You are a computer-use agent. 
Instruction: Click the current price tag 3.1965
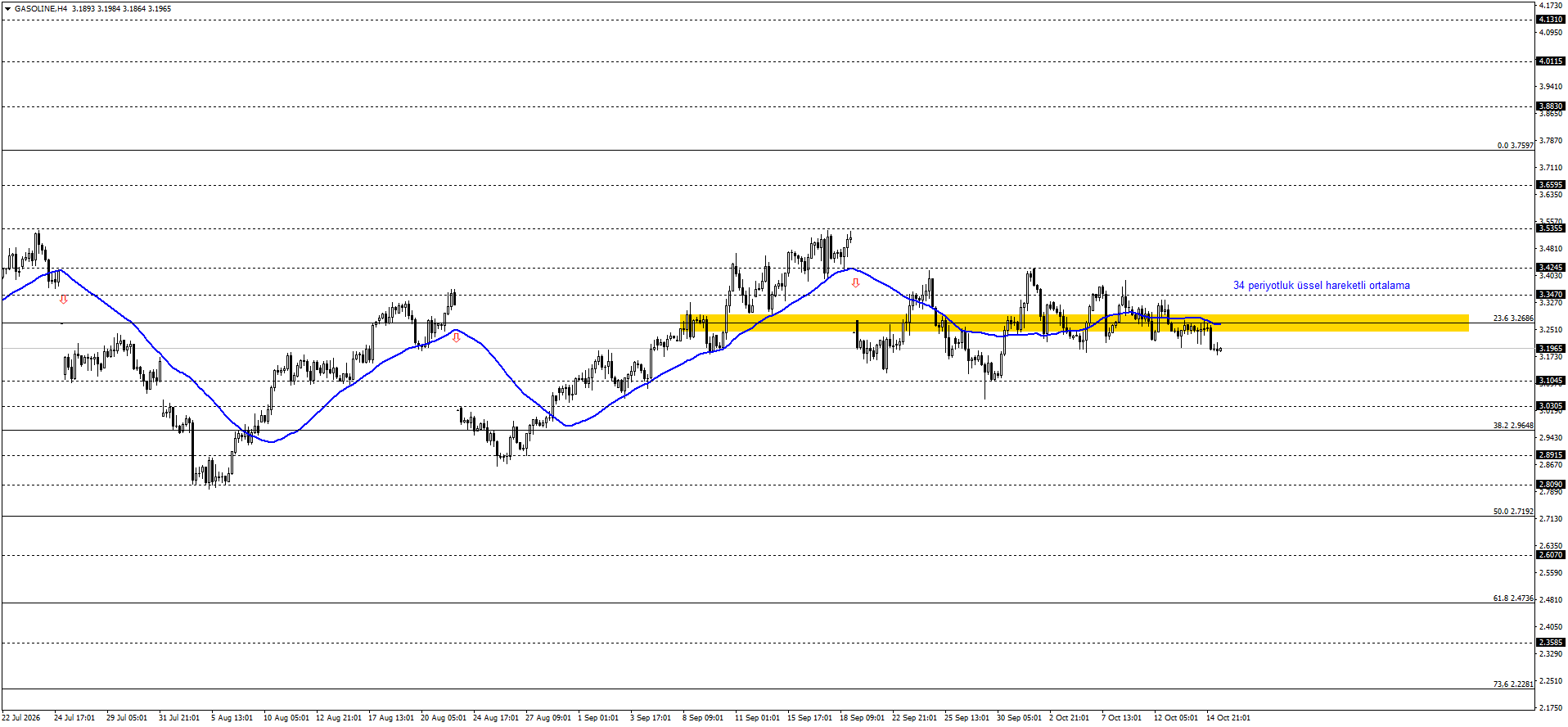tap(1551, 349)
